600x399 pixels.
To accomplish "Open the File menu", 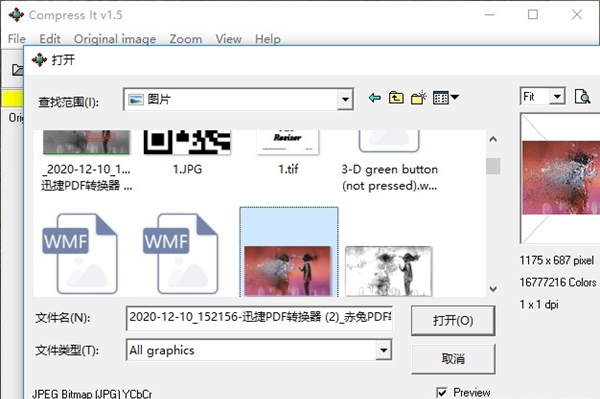I will pos(17,39).
